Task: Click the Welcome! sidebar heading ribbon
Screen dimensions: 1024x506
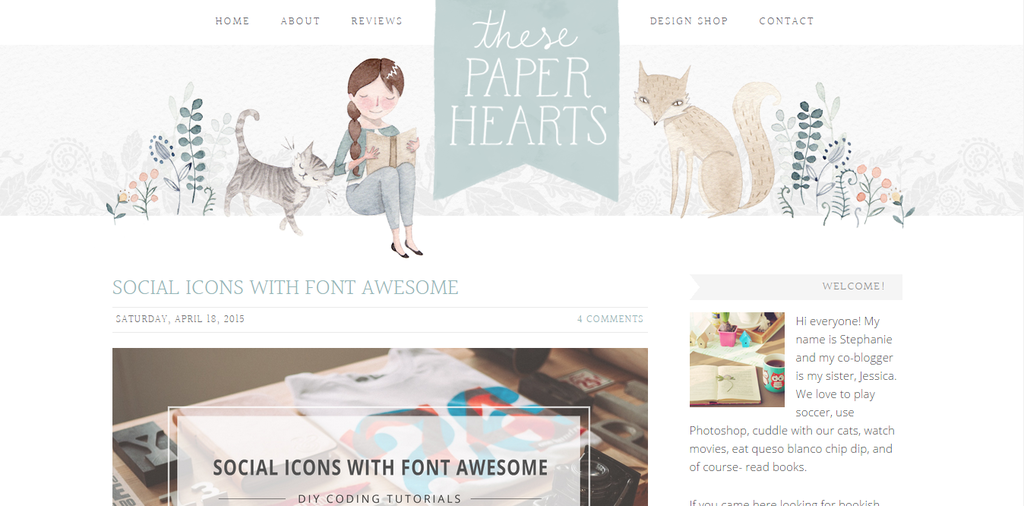Action: tap(796, 287)
